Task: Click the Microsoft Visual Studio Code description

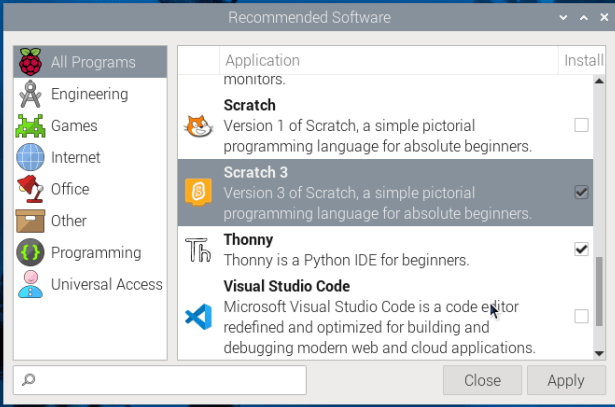Action: click(379, 327)
